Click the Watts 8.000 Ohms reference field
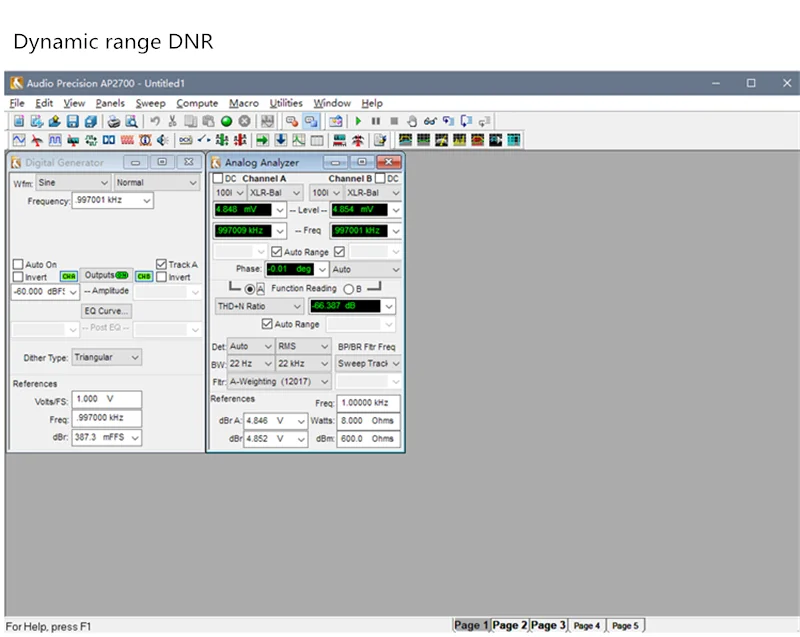The image size is (800, 637). (x=368, y=421)
